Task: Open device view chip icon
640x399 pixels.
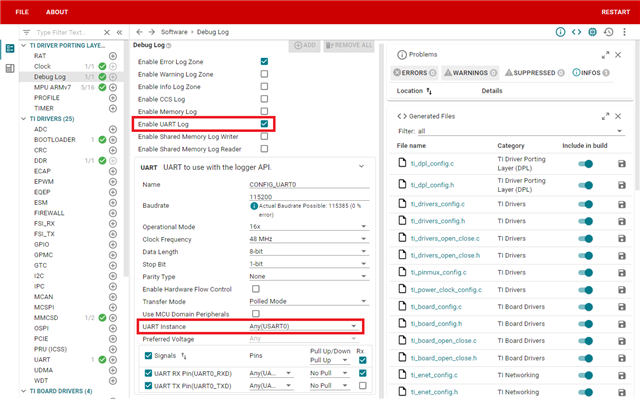Action: pyautogui.click(x=592, y=32)
